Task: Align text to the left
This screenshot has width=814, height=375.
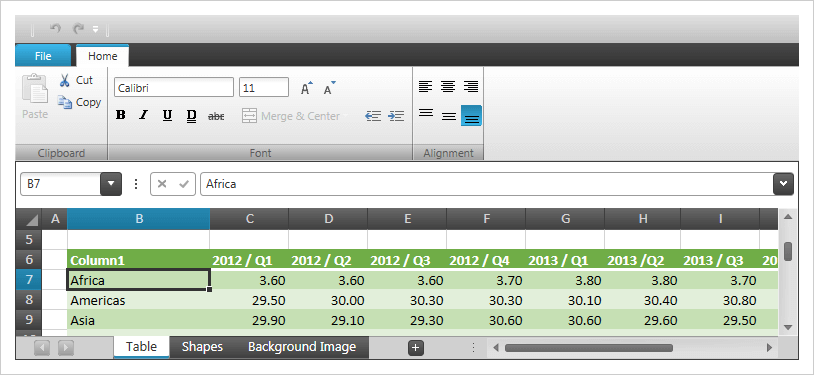Action: (425, 86)
